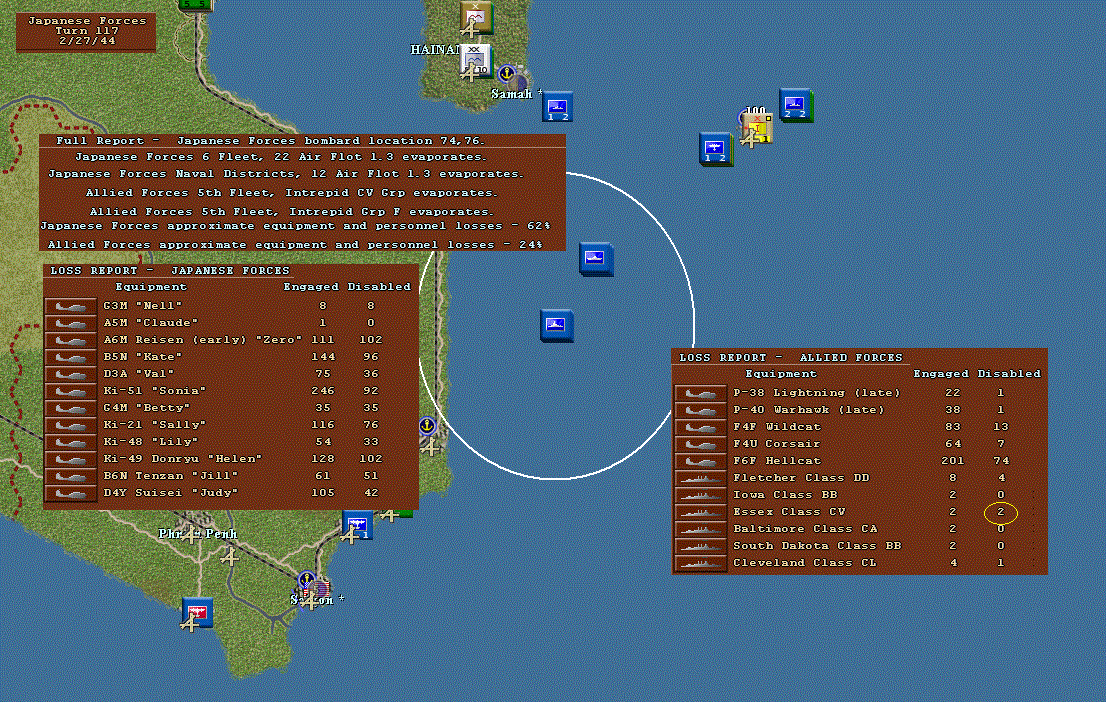Viewport: 1106px width, 702px height.
Task: Click the Baltimore Class CA ship icon
Action: [x=700, y=529]
